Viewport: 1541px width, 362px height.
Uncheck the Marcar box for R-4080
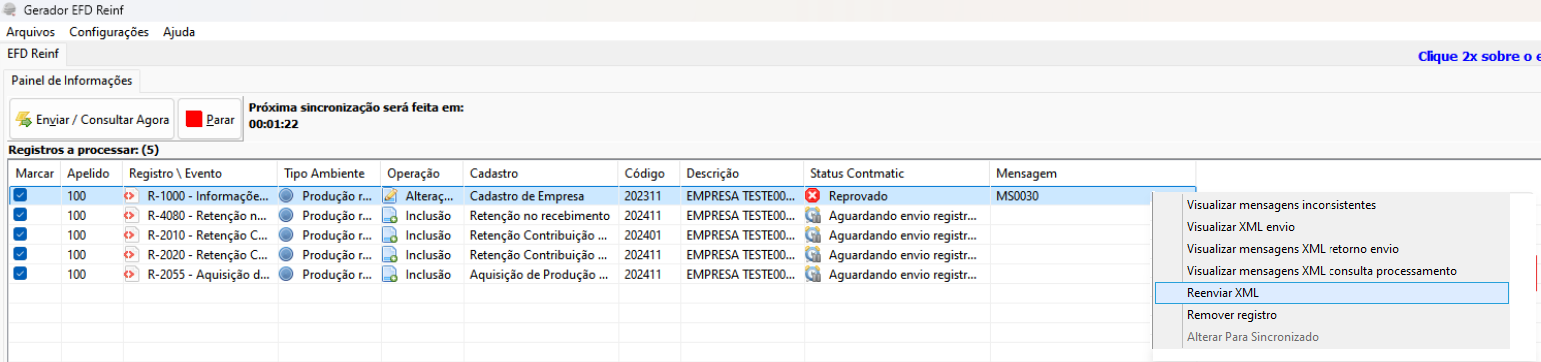[x=20, y=215]
